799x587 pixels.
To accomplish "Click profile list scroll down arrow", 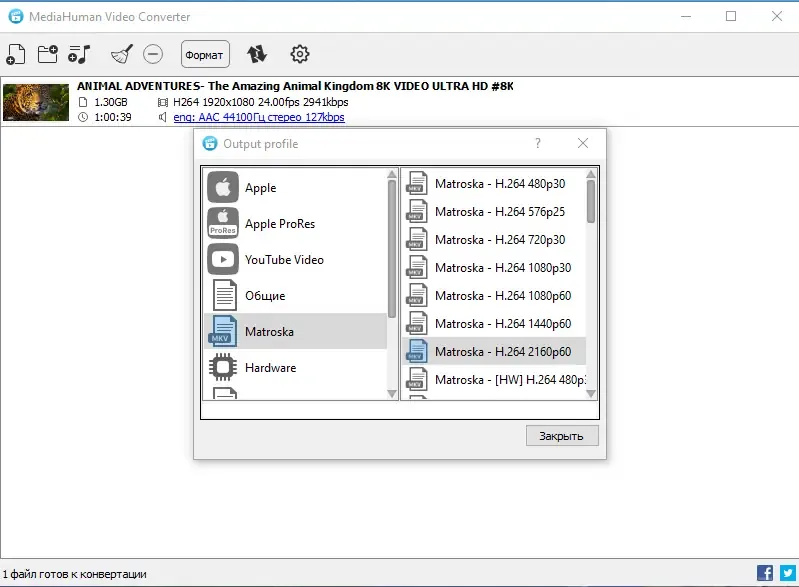I will tap(591, 393).
